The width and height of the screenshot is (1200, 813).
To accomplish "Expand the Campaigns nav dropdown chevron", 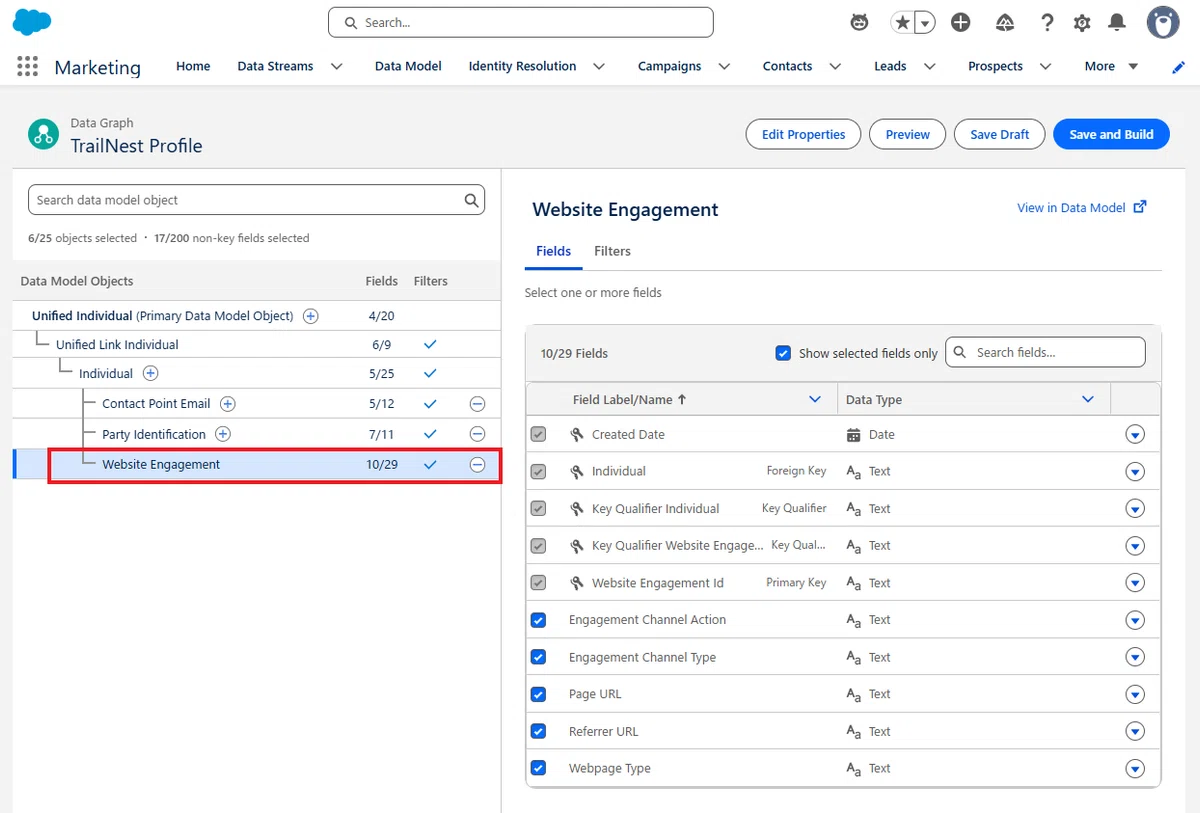I will click(724, 67).
